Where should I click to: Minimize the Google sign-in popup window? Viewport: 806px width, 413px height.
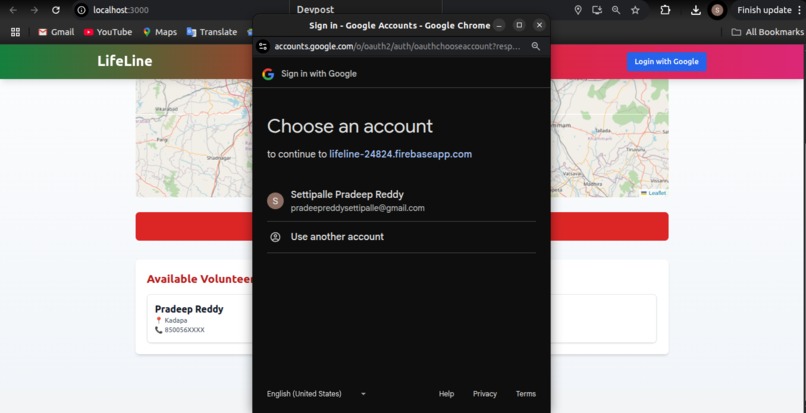[499, 25]
